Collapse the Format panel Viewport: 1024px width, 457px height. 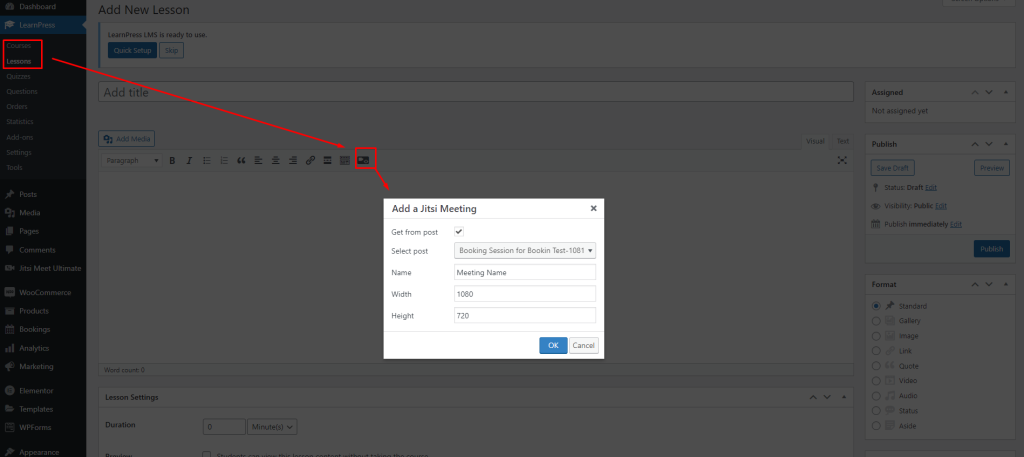pyautogui.click(x=1004, y=285)
